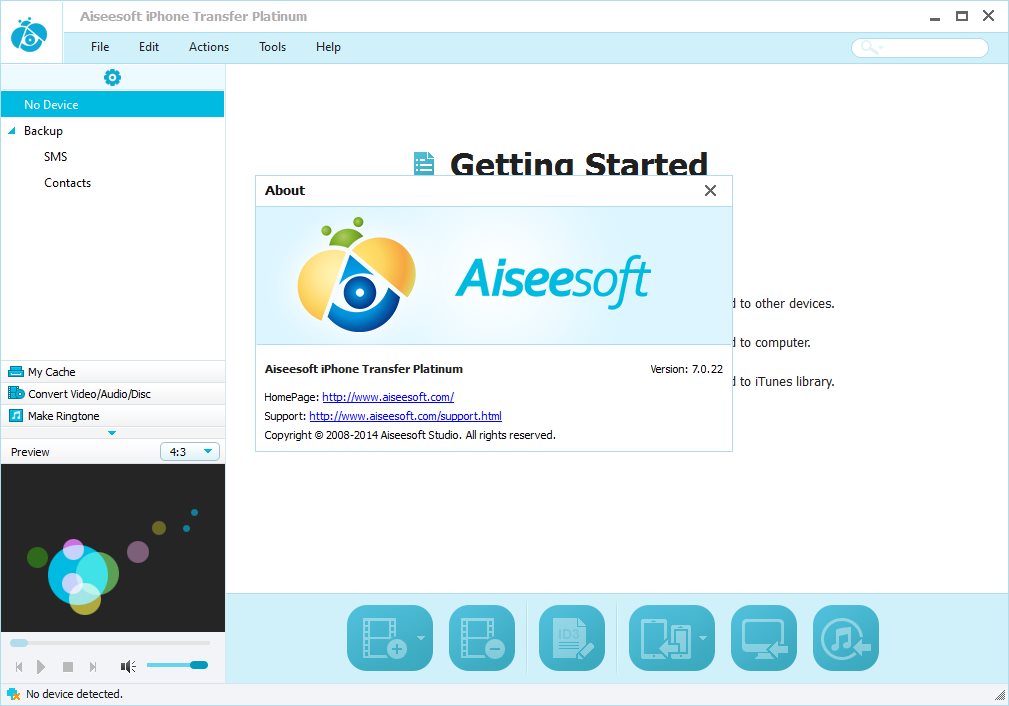This screenshot has height=706, width=1009.
Task: Select the No Device entry
Action: coord(113,104)
